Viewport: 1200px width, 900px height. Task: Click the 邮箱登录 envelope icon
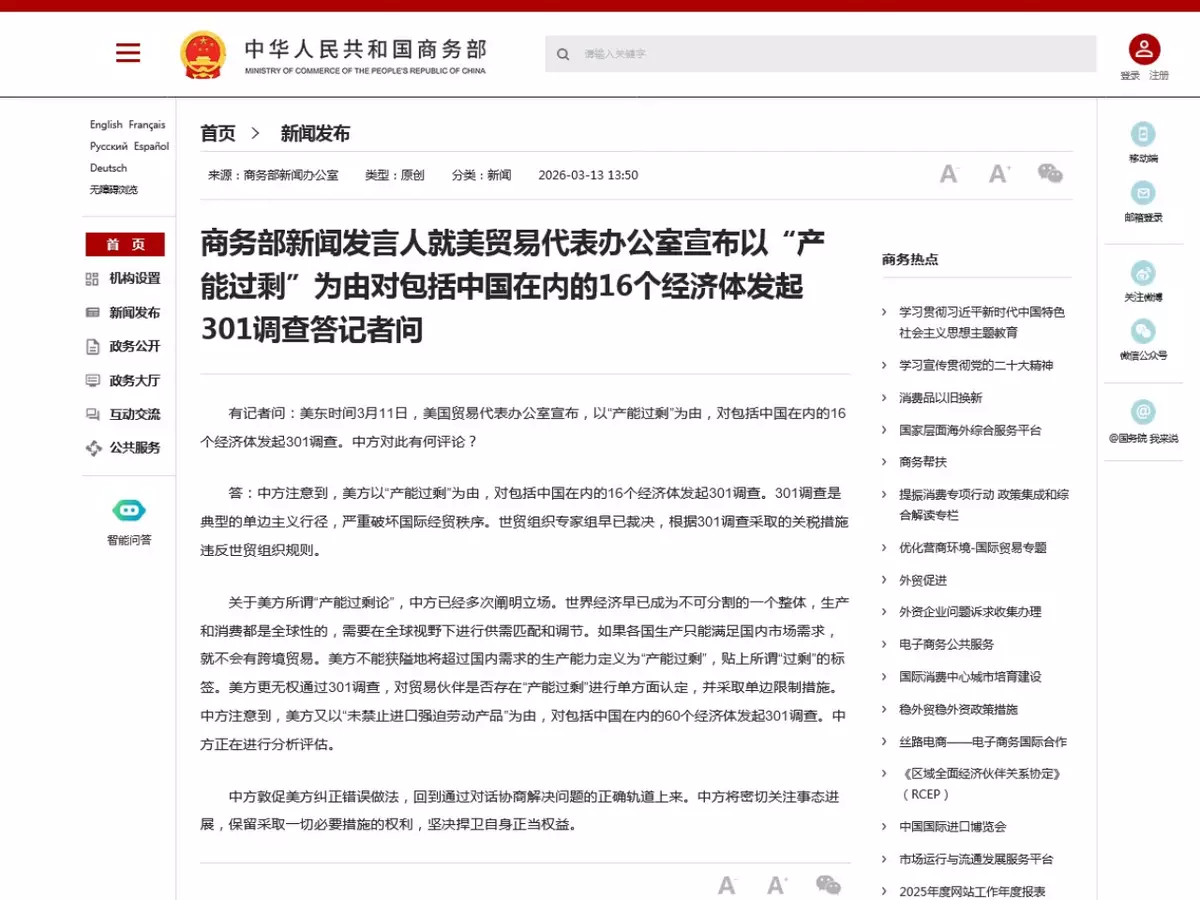tap(1143, 194)
